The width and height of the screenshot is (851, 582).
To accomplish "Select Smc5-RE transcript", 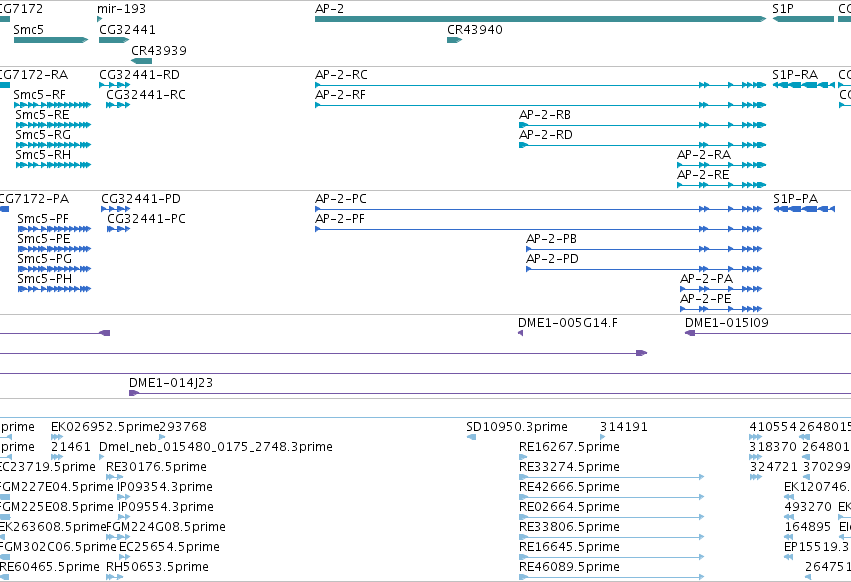I will pos(54,125).
